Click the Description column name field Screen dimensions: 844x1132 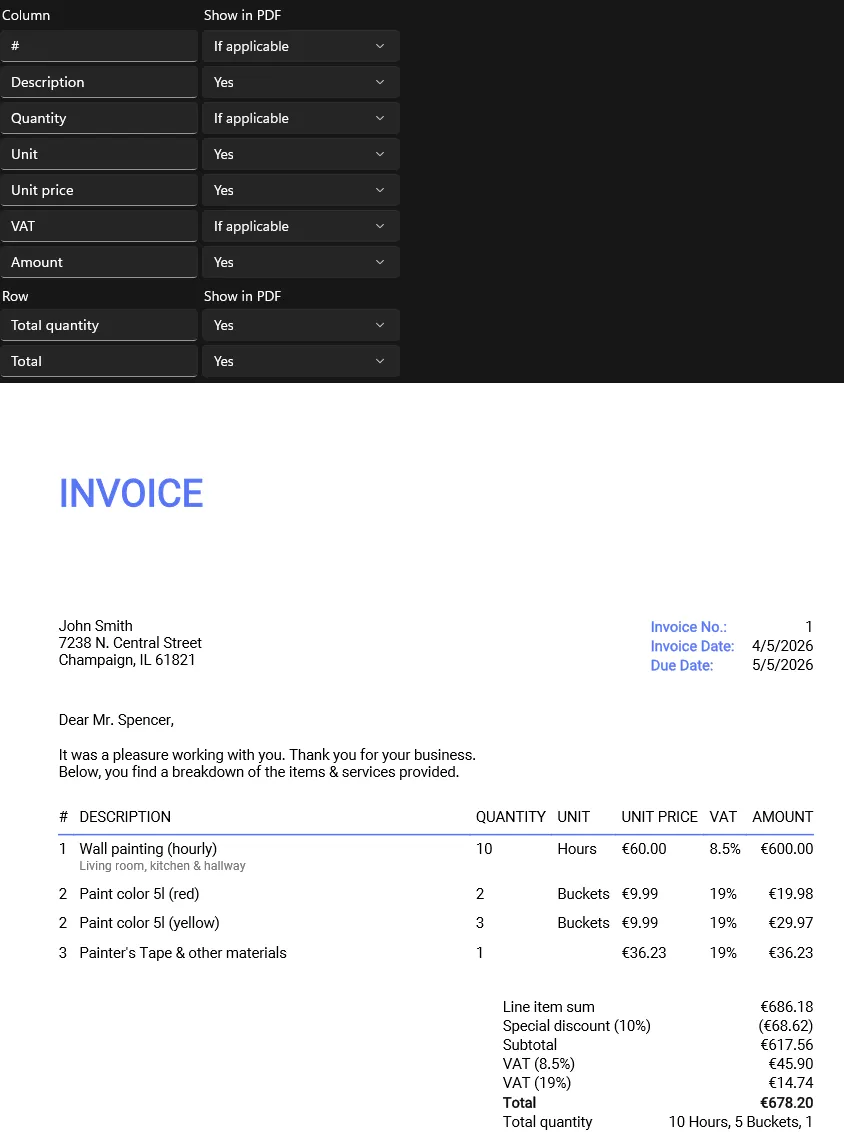pos(99,82)
